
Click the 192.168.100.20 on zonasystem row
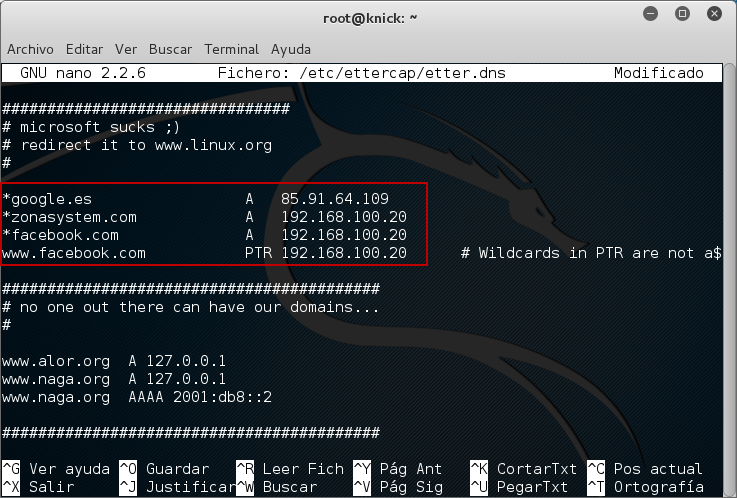344,217
